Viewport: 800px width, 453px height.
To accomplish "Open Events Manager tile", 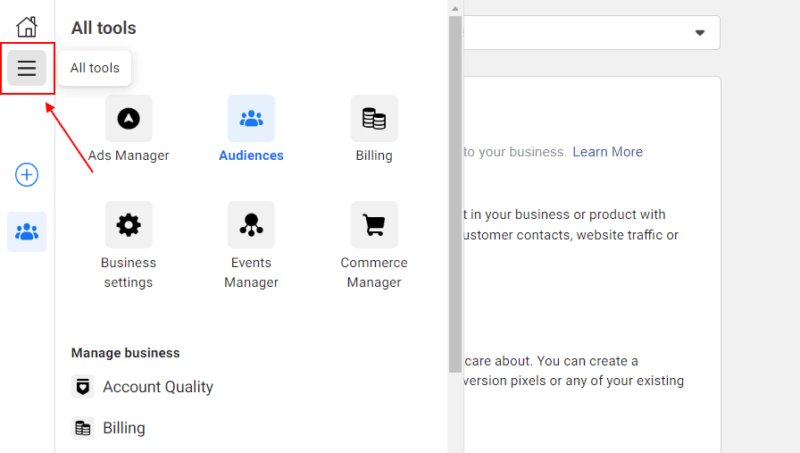I will (x=251, y=224).
